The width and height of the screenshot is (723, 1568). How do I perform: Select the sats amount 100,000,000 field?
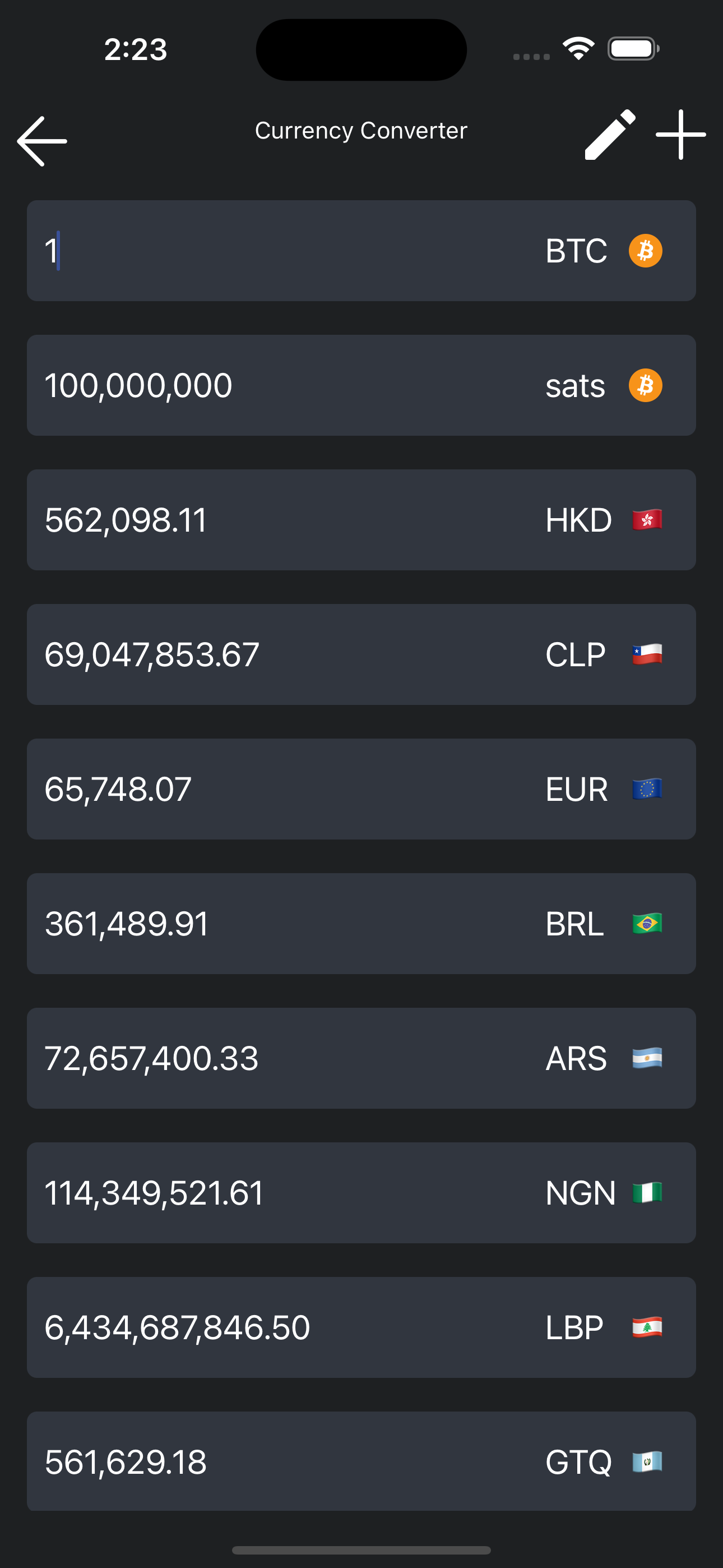139,385
